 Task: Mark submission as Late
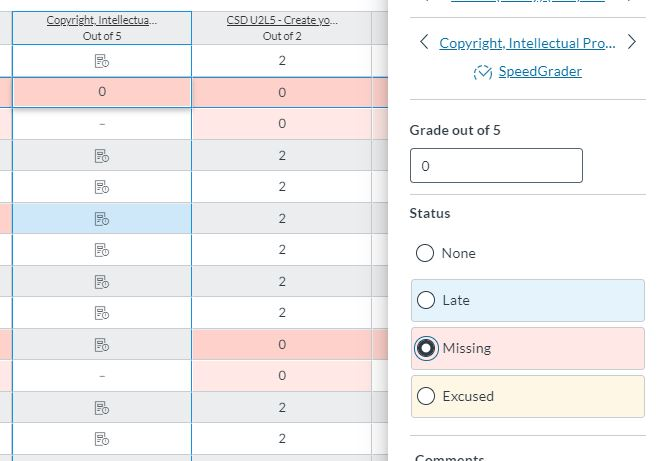coord(425,300)
